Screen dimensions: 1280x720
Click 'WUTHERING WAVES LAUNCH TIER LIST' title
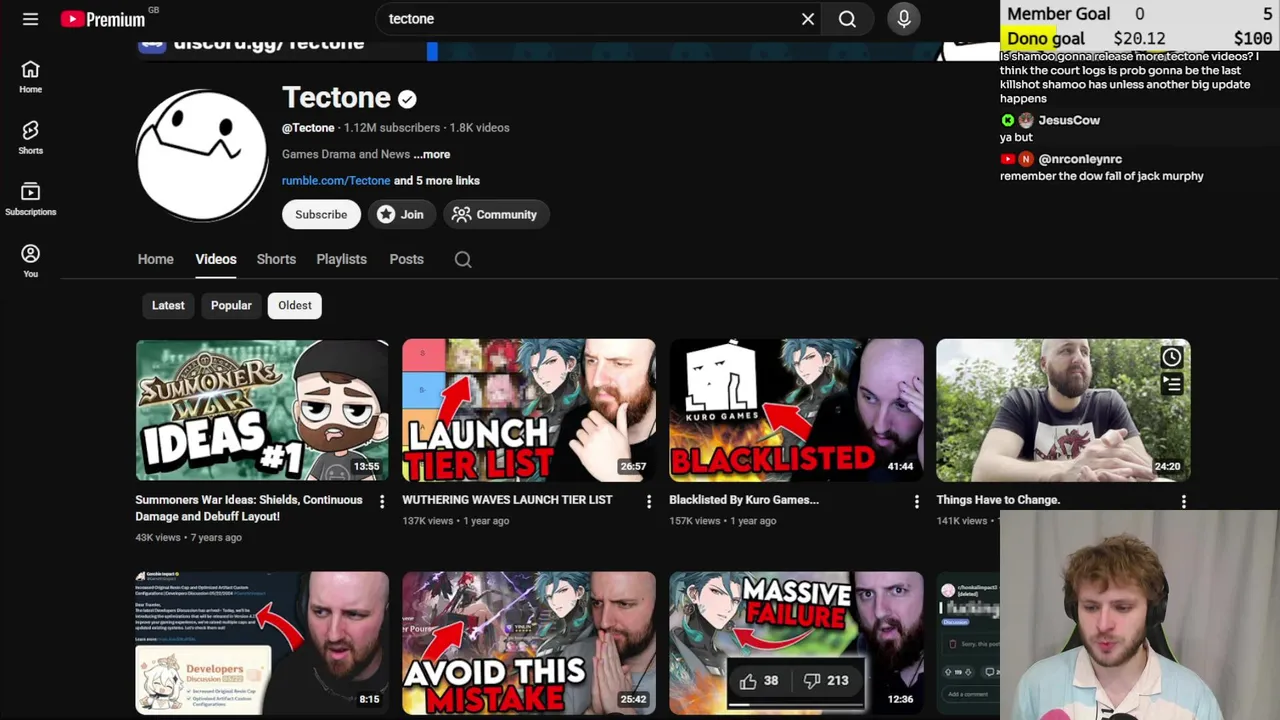pos(507,499)
